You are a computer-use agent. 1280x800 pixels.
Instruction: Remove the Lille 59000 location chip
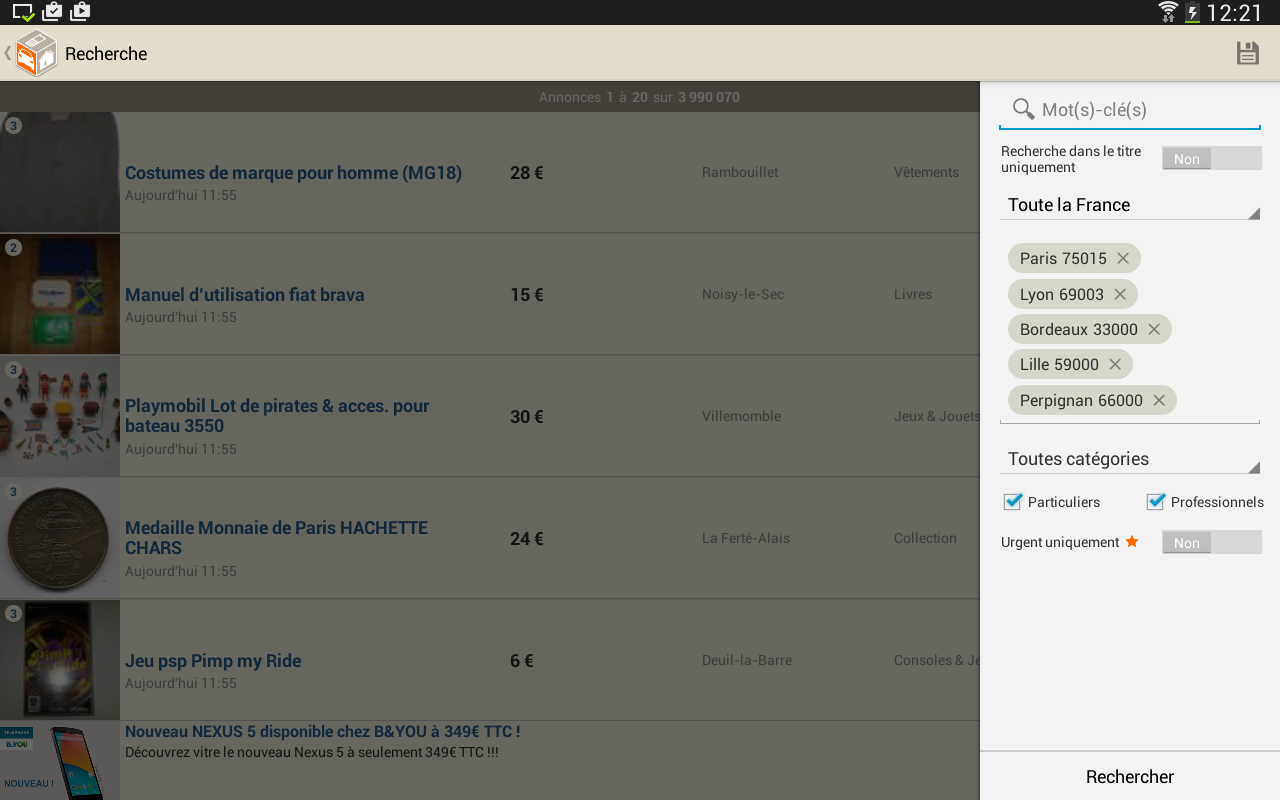[x=1115, y=365]
